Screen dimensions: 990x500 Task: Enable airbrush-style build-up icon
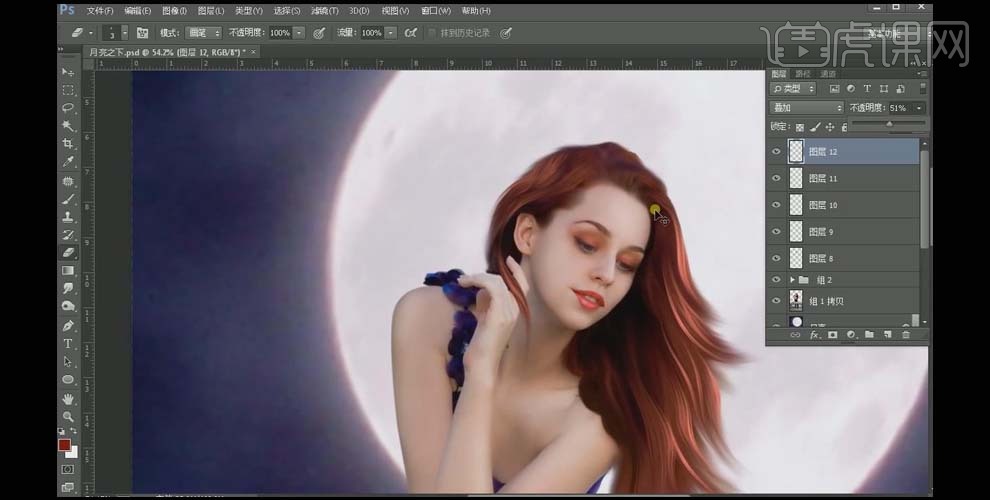(x=410, y=33)
